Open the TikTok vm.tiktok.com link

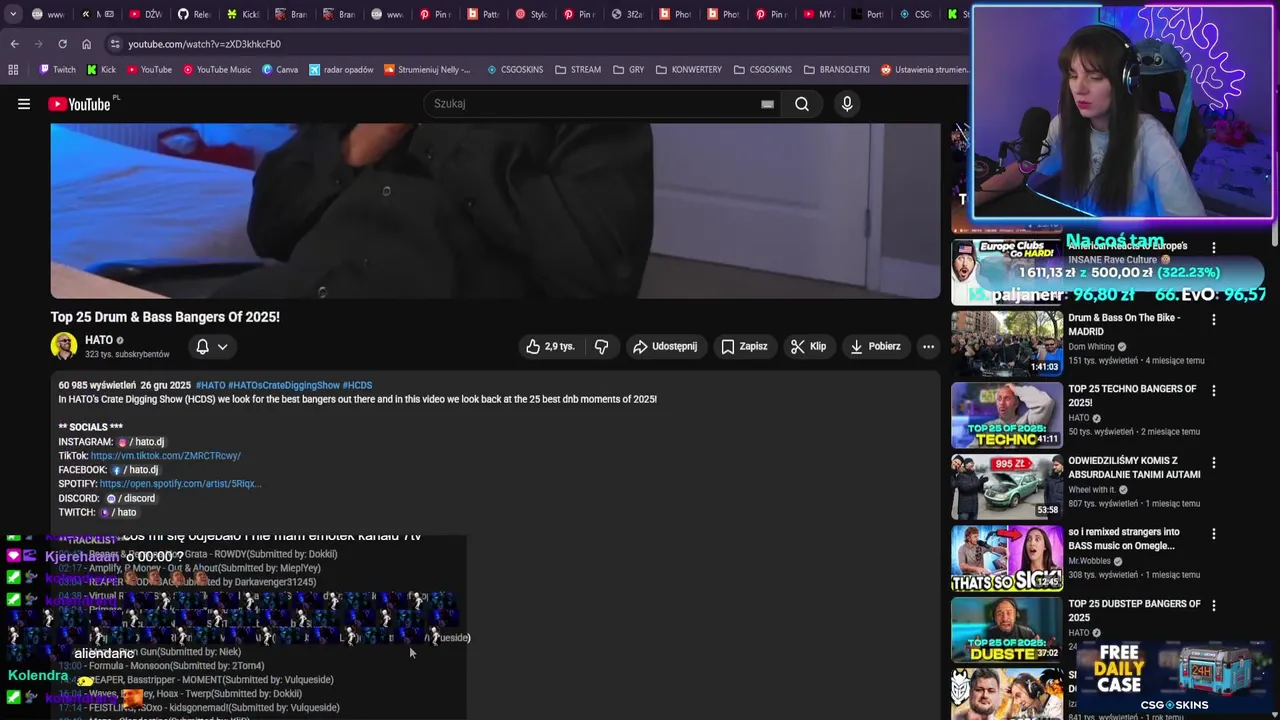pyautogui.click(x=166, y=456)
